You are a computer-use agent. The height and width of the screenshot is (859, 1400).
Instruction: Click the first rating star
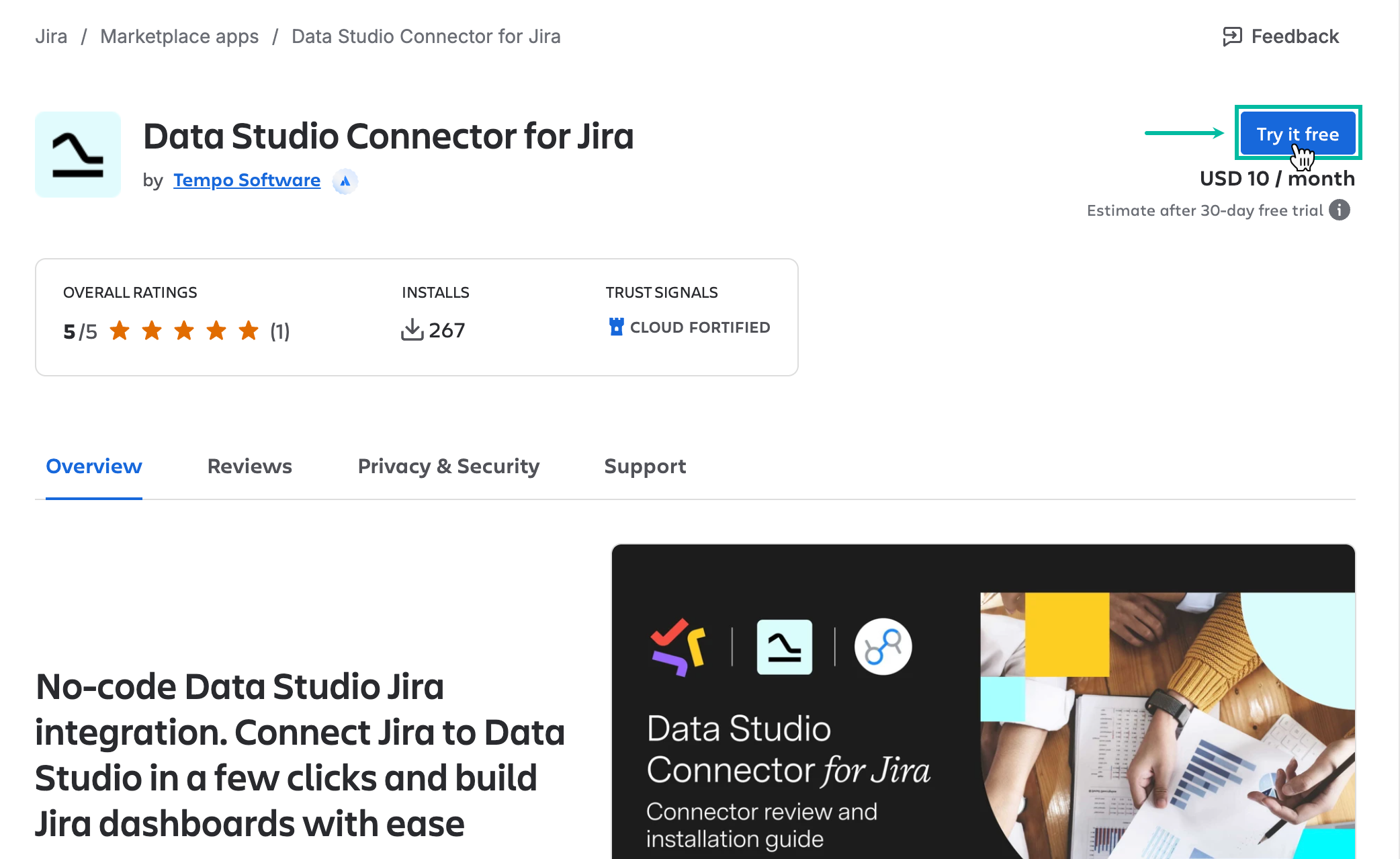pyautogui.click(x=120, y=331)
